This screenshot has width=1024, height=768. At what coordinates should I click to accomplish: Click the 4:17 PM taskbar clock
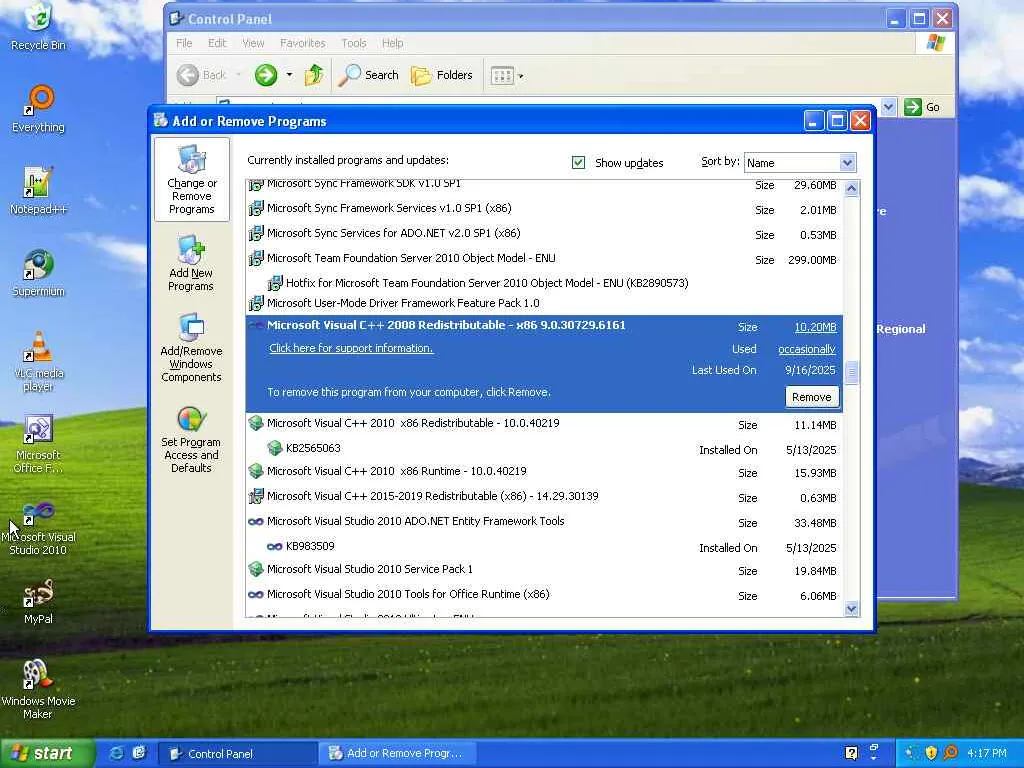coord(987,754)
